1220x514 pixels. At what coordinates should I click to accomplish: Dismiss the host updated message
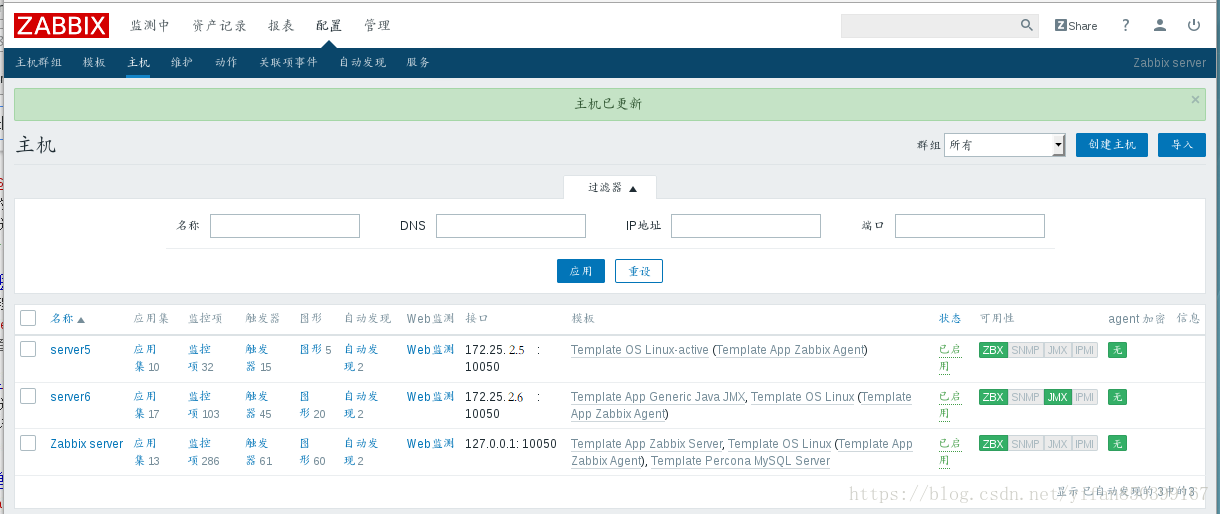point(1195,100)
